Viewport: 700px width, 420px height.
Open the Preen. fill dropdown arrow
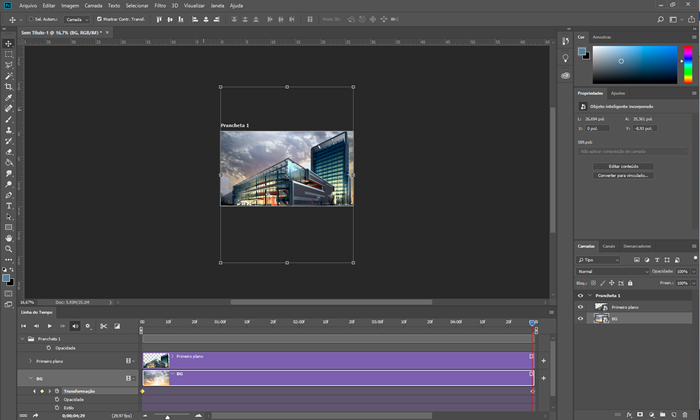[694, 283]
